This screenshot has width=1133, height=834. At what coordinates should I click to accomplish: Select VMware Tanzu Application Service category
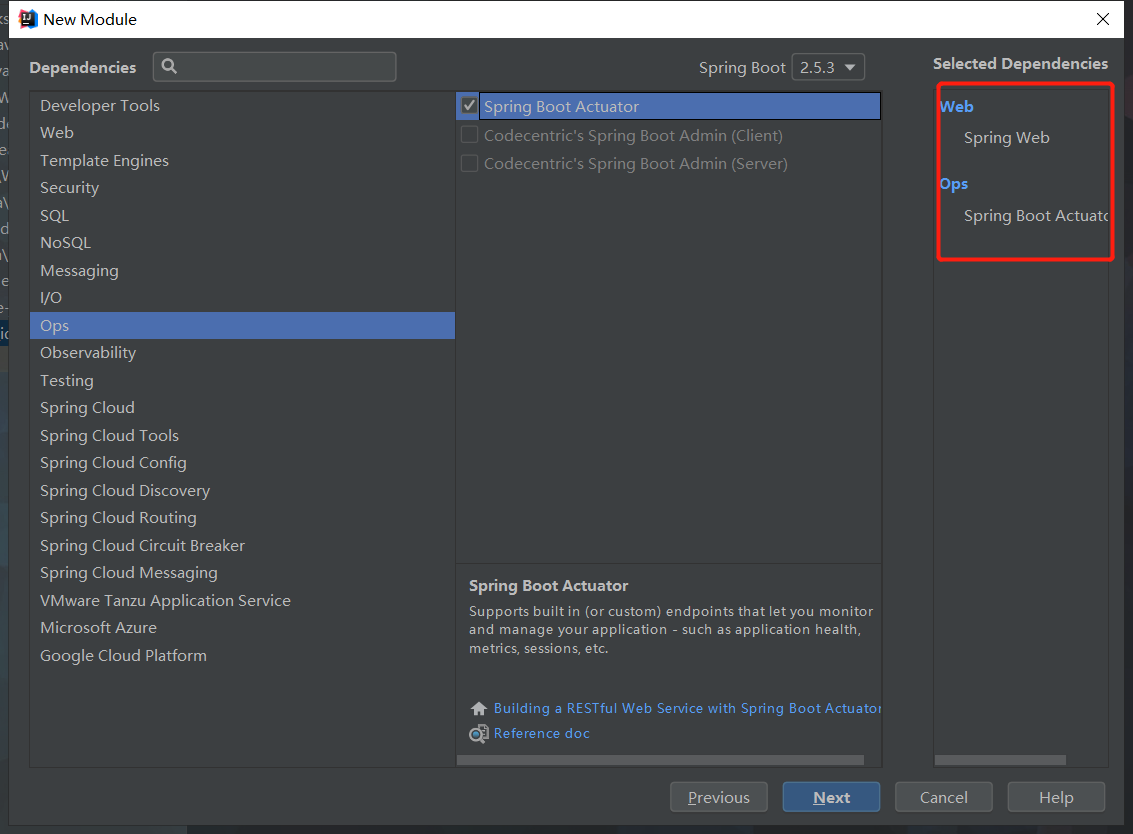[x=242, y=600]
